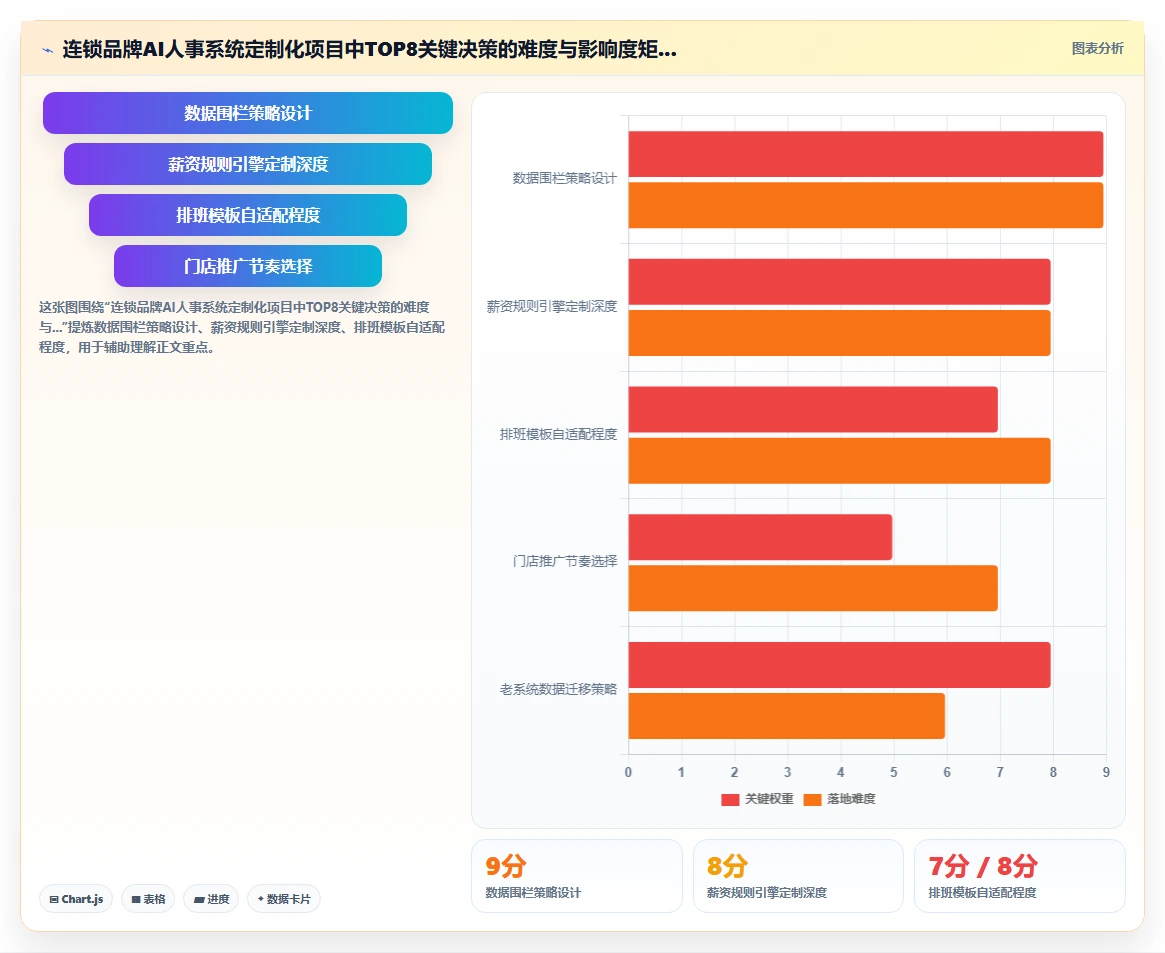Click the x-axis tick label 9
The height and width of the screenshot is (953, 1165).
click(x=1106, y=773)
